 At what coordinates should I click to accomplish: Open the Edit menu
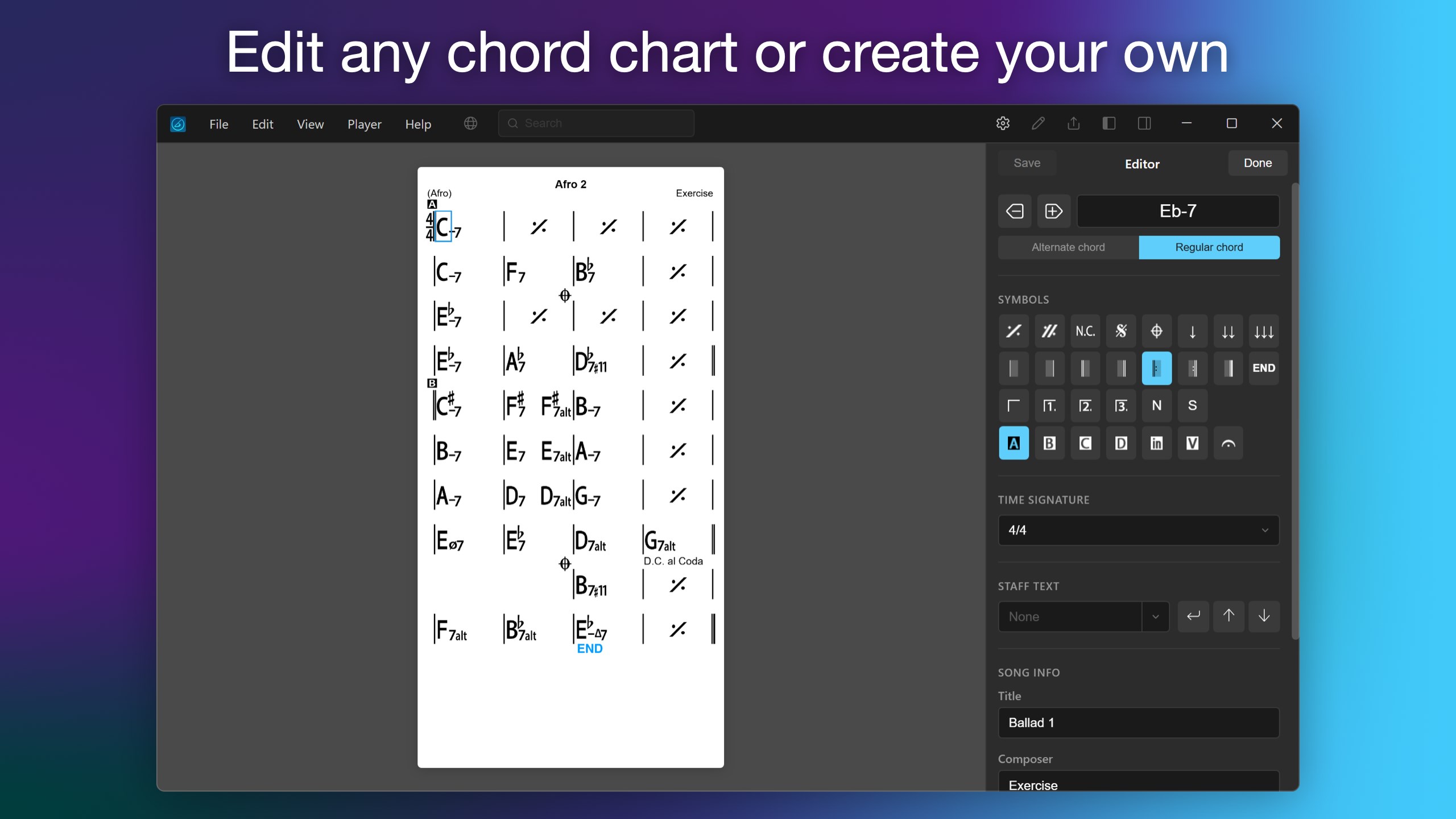pos(263,124)
